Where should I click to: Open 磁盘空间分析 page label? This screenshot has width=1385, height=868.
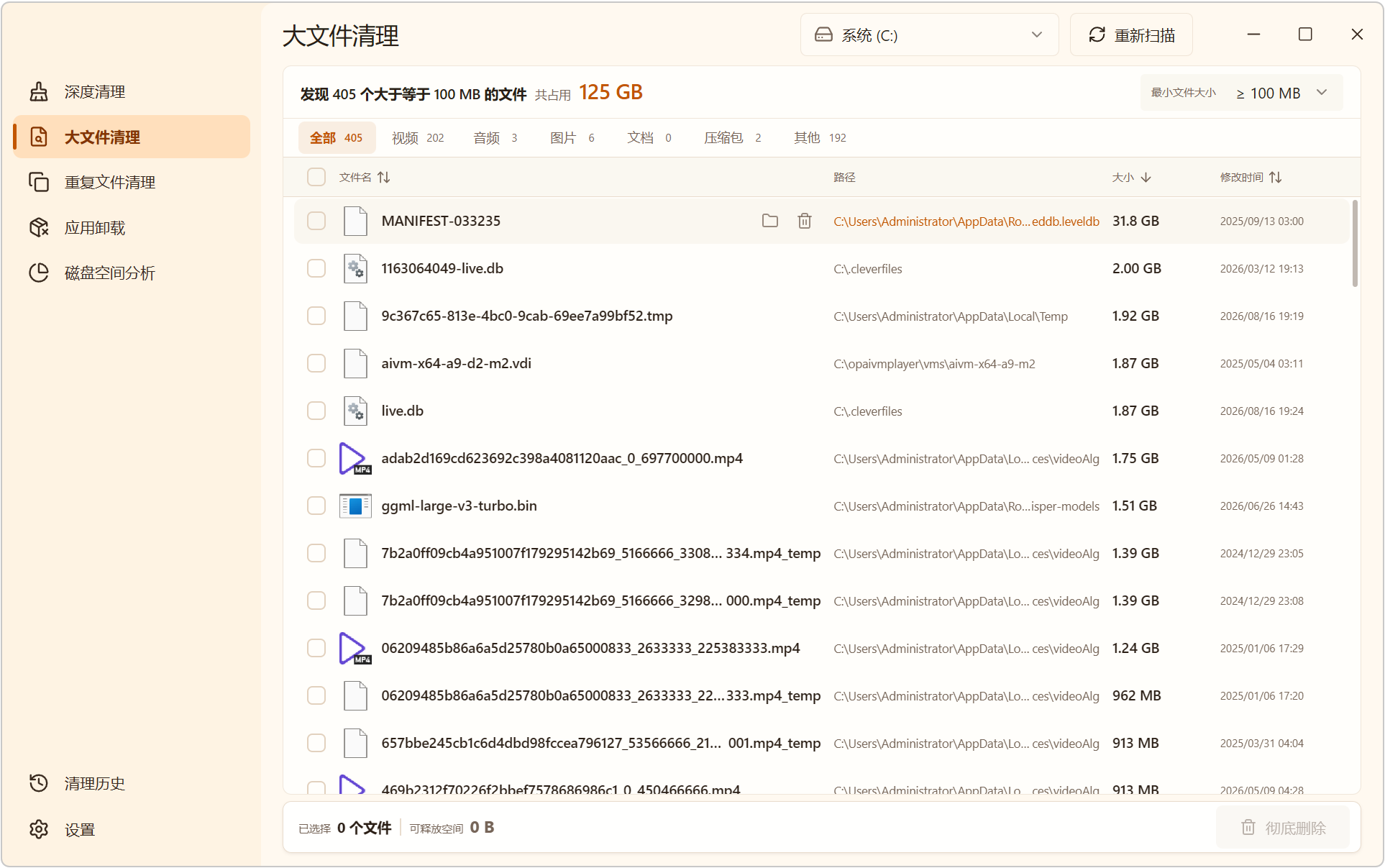[x=109, y=273]
